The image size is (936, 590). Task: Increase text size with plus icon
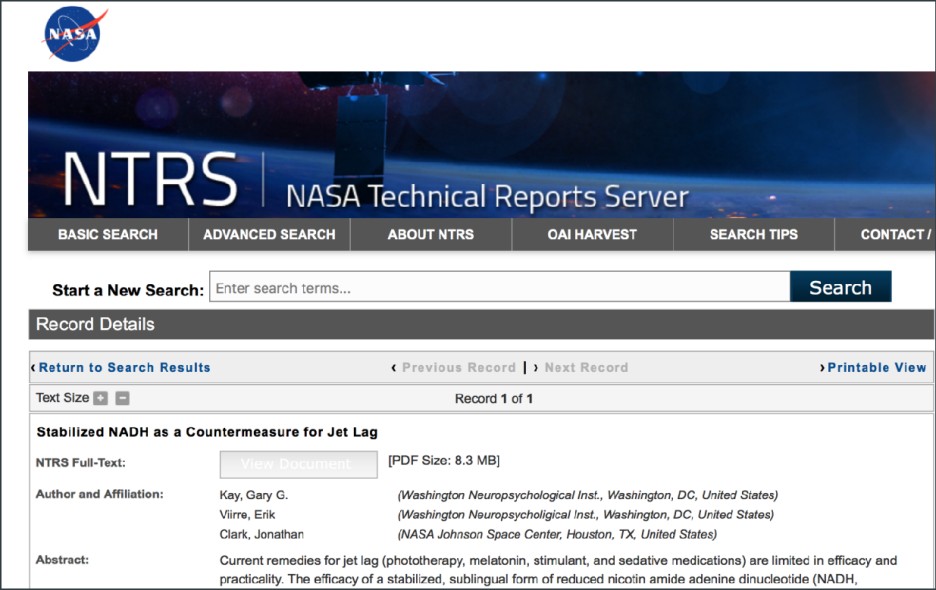(x=101, y=398)
